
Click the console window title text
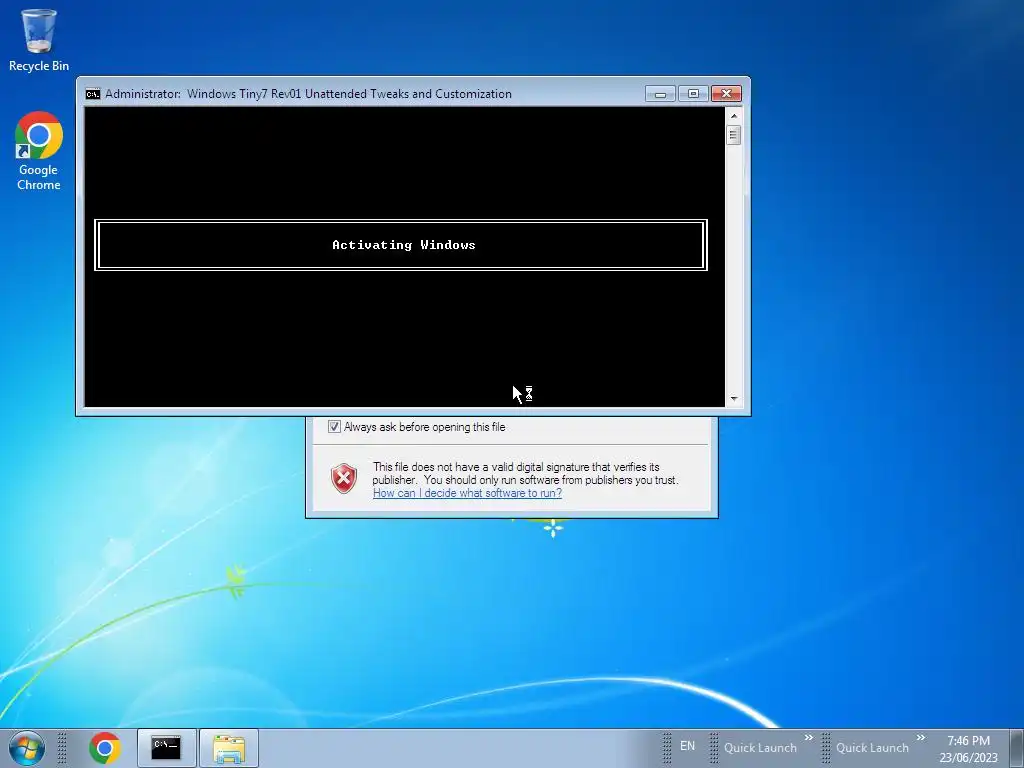pyautogui.click(x=308, y=94)
